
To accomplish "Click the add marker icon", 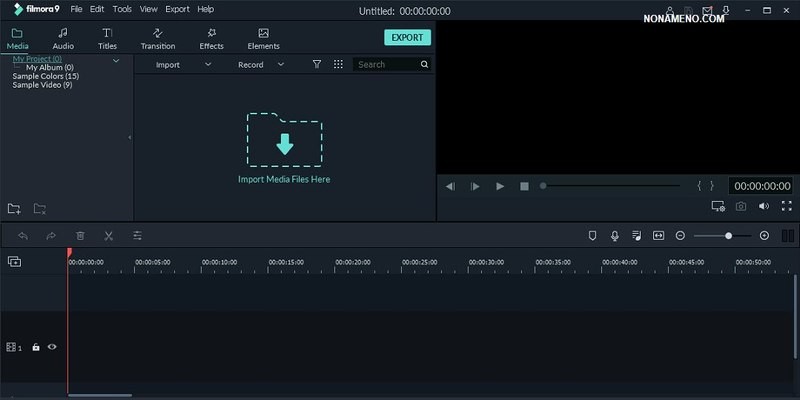I will [x=592, y=236].
